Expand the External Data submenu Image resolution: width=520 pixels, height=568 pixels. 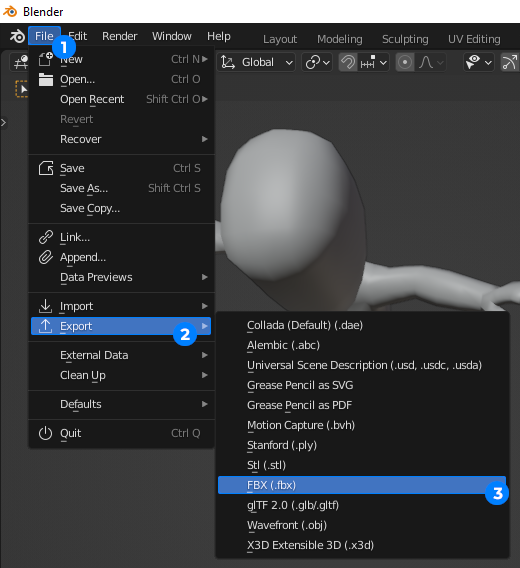(x=121, y=355)
